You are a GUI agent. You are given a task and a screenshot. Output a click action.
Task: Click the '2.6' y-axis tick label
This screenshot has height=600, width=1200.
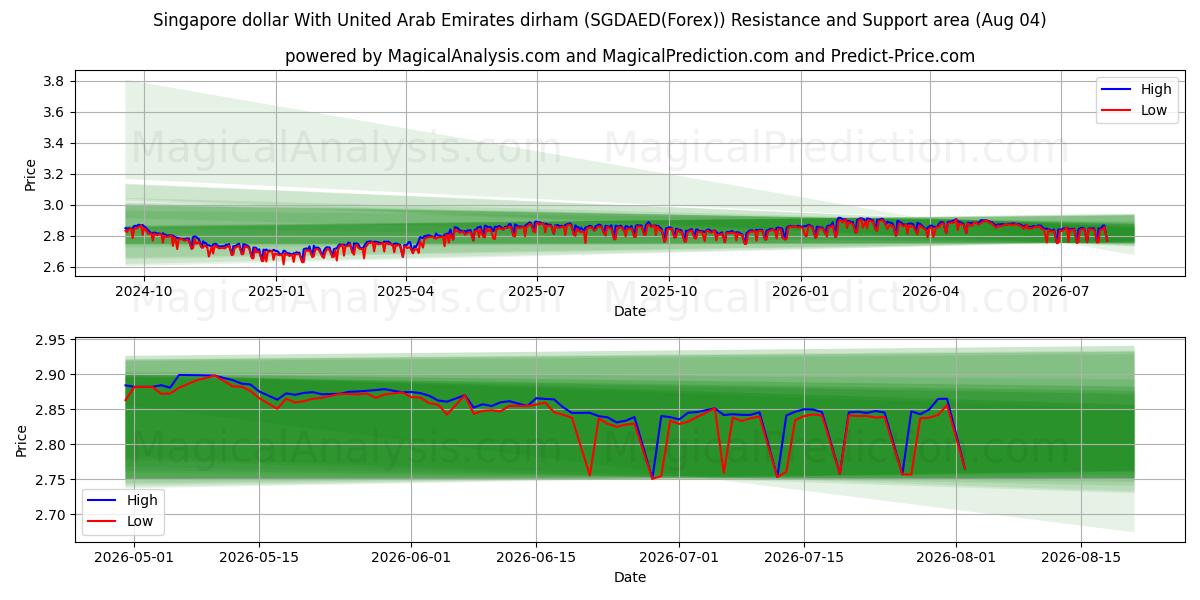tap(54, 267)
